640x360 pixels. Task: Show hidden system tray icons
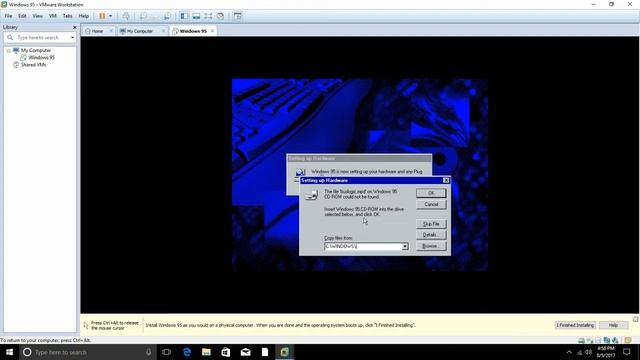coord(569,352)
